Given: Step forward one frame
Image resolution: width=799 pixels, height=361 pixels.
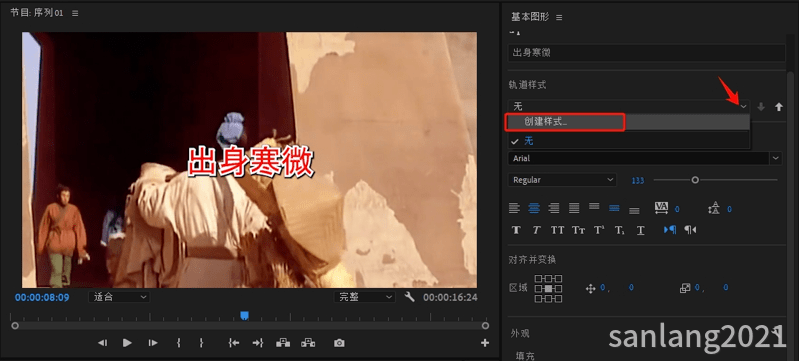Looking at the screenshot, I should click(x=153, y=343).
